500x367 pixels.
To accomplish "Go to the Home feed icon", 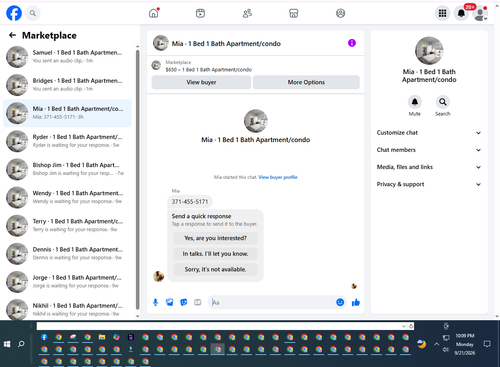I will click(154, 13).
